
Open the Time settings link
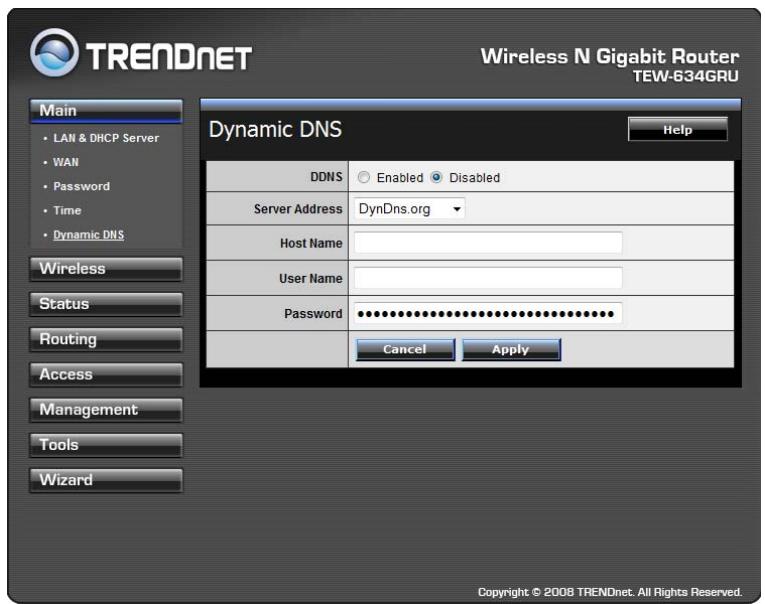[x=67, y=210]
